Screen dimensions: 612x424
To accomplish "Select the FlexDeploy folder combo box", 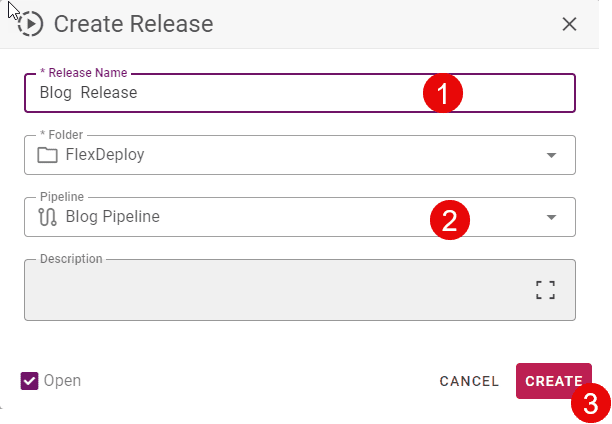I will pyautogui.click(x=300, y=155).
